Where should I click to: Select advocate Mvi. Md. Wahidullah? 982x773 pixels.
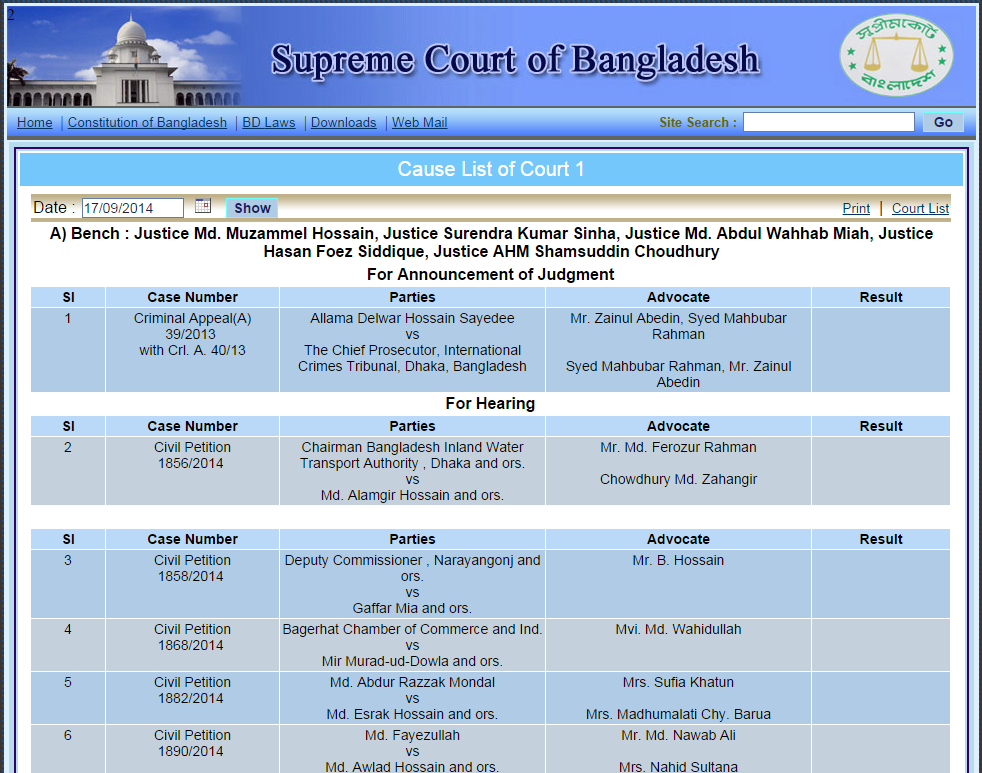pyautogui.click(x=678, y=629)
